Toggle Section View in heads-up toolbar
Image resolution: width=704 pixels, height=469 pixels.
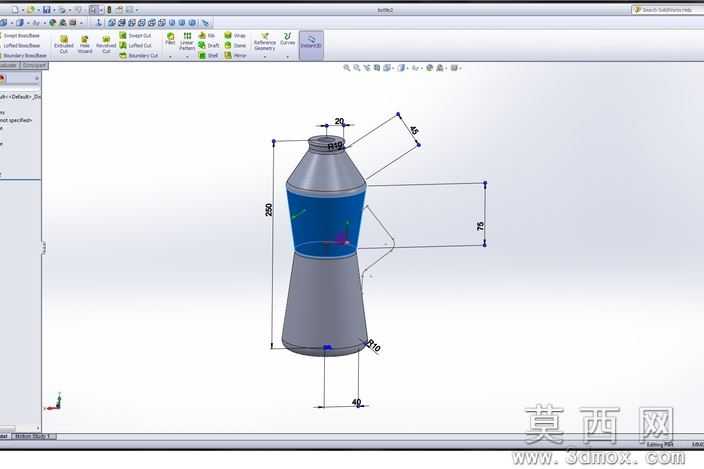[x=377, y=68]
